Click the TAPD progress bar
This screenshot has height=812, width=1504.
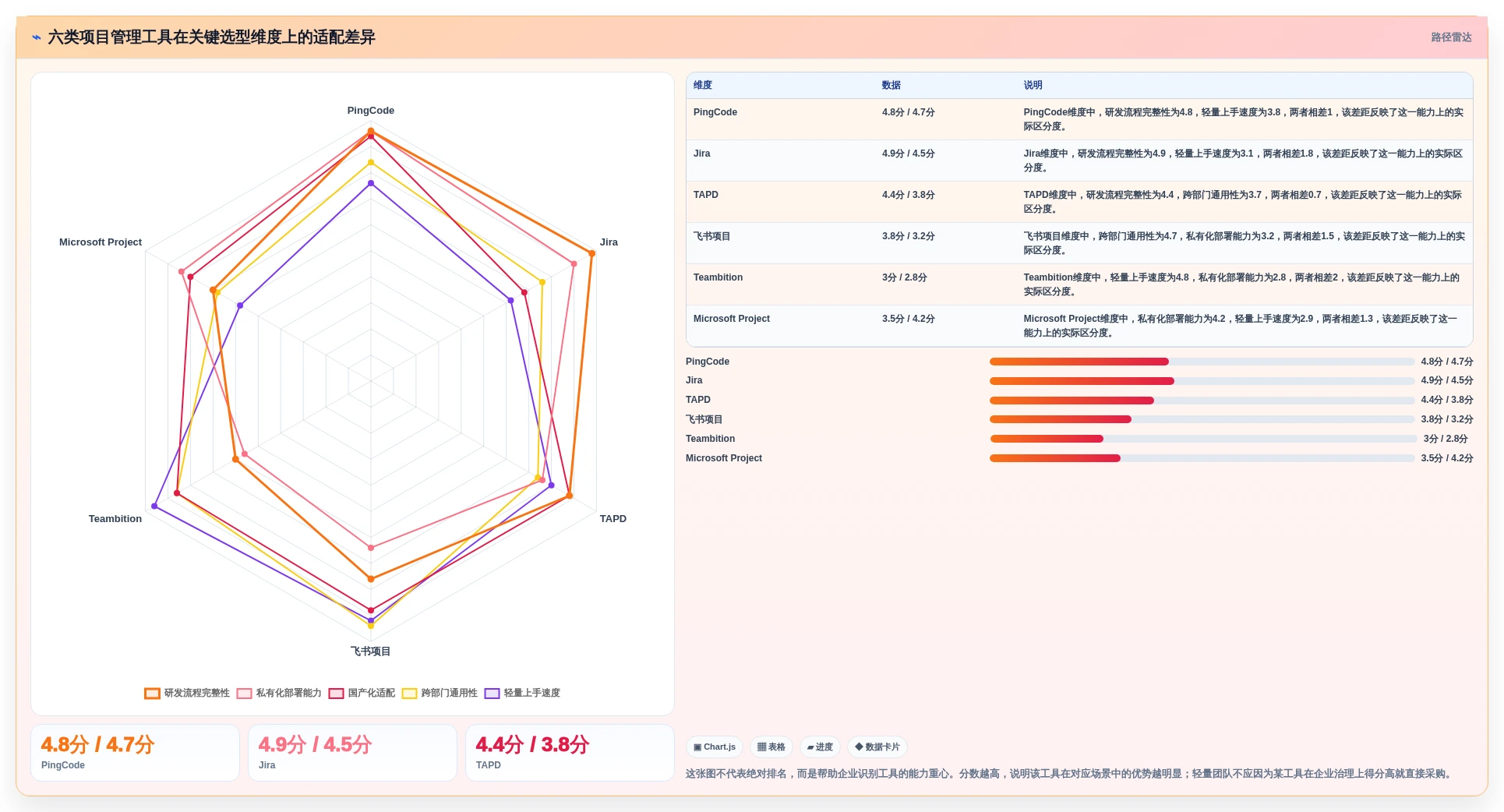(1202, 401)
